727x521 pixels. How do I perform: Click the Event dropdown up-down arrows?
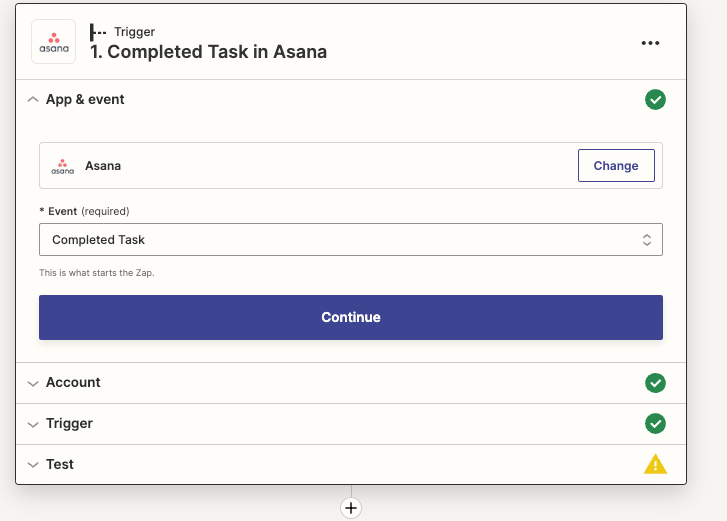pyautogui.click(x=647, y=240)
